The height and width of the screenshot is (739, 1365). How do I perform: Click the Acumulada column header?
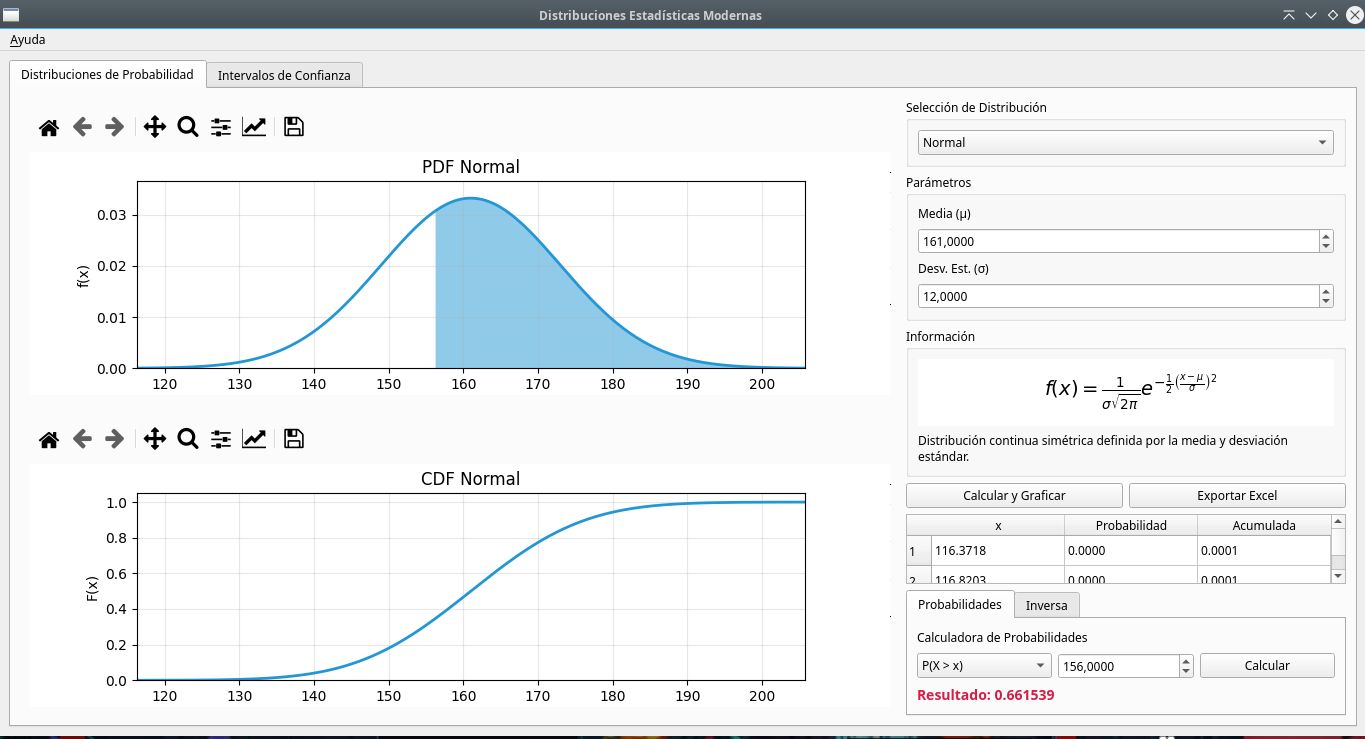click(1264, 526)
